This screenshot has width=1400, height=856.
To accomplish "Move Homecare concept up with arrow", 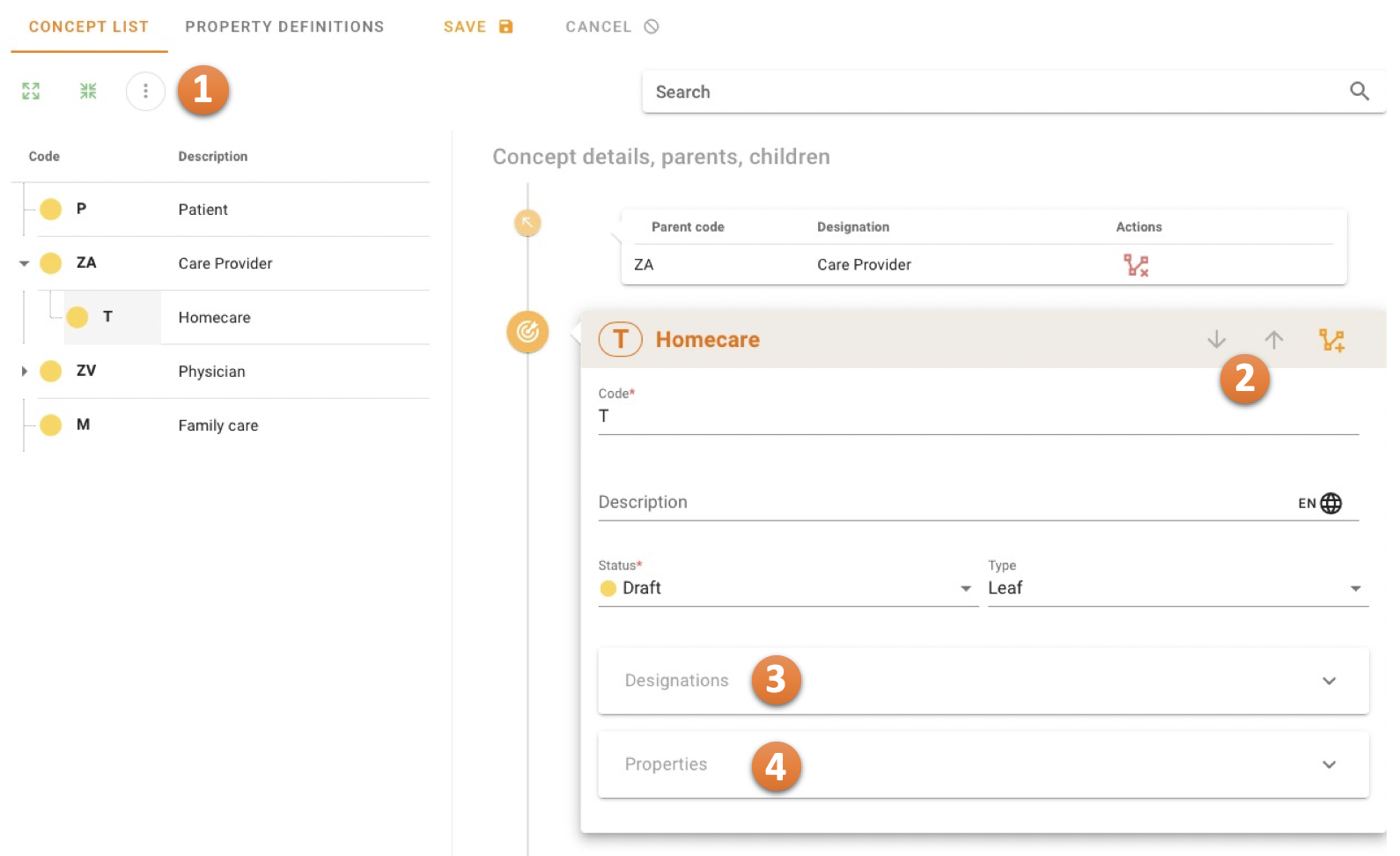I will point(1273,340).
